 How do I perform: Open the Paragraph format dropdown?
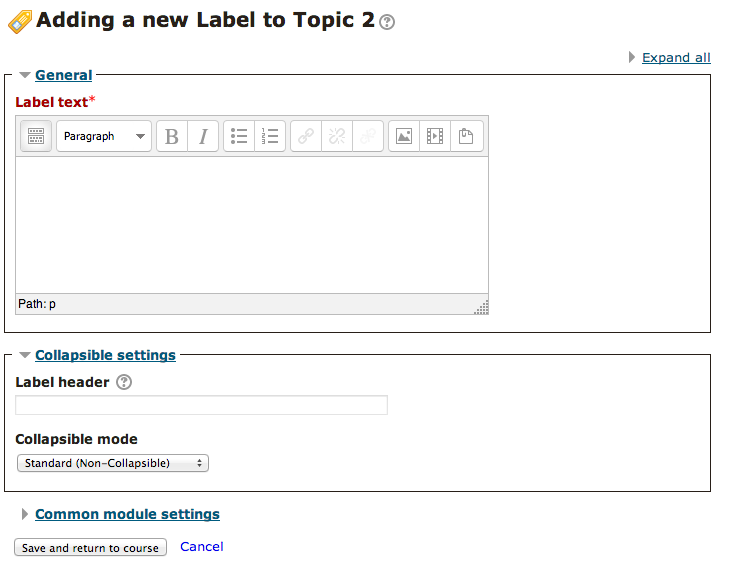(104, 136)
